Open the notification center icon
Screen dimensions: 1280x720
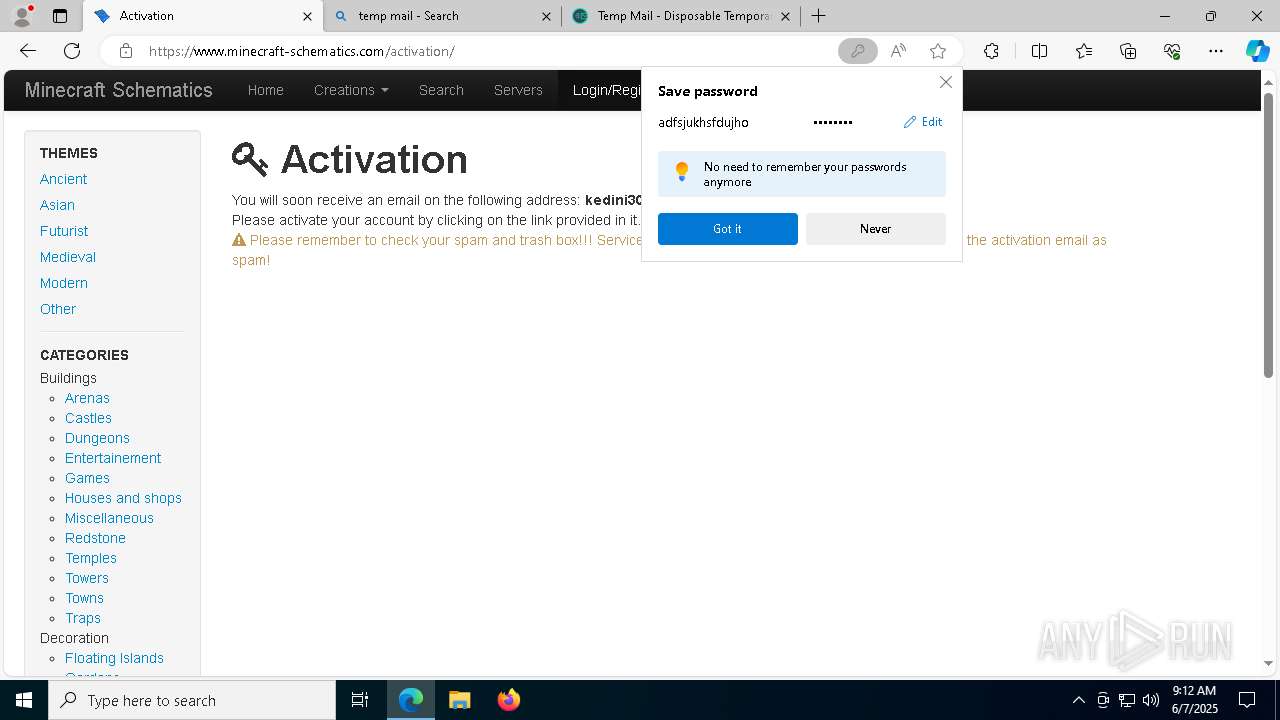(1247, 700)
